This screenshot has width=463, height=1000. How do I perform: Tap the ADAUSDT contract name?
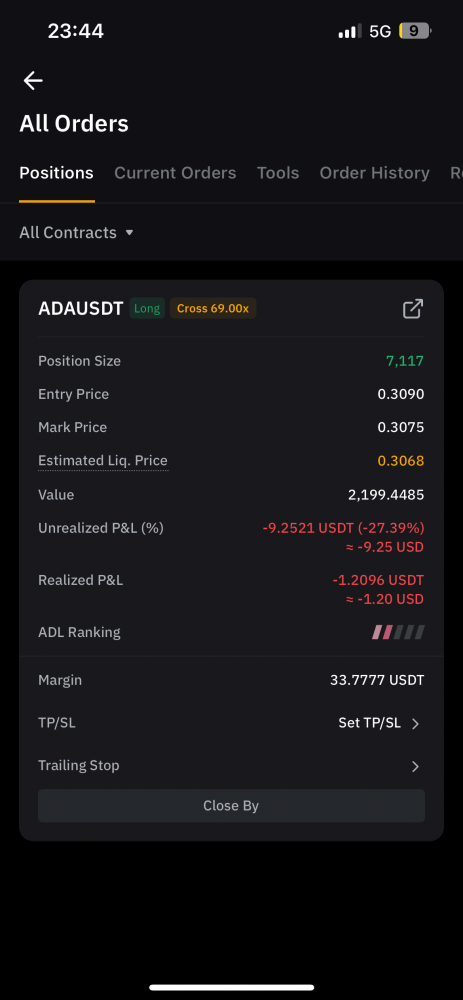(80, 309)
